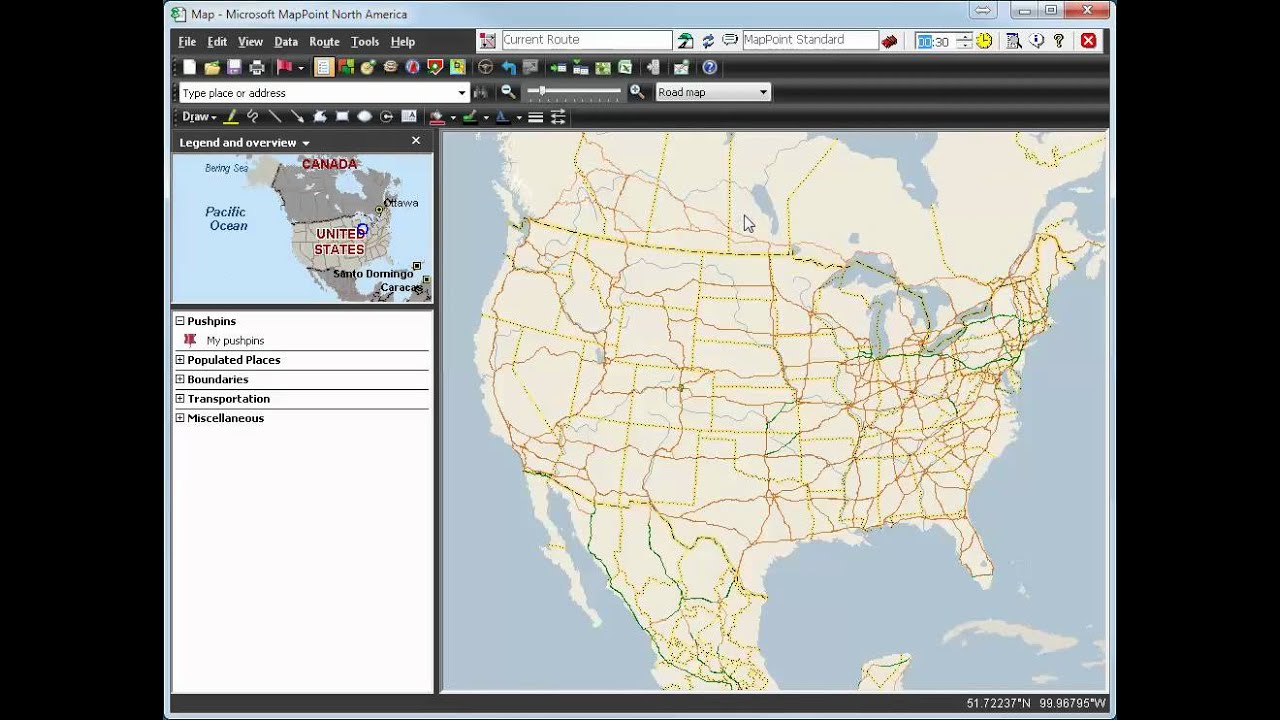
Task: Select the oval drawing tool
Action: point(364,117)
